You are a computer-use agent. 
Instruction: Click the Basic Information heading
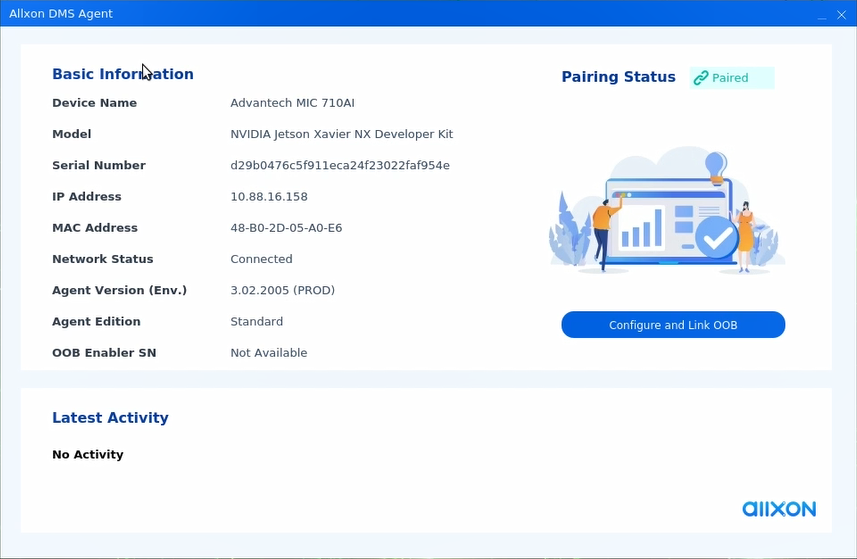coord(123,74)
